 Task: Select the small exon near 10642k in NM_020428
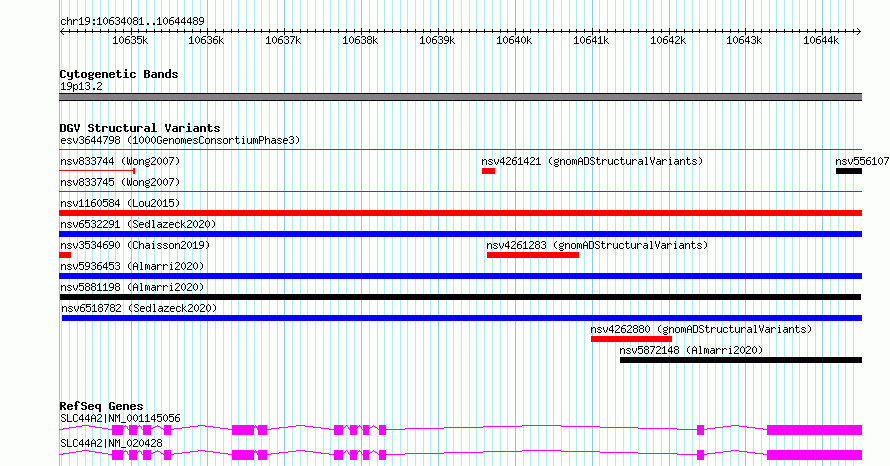tap(700, 455)
